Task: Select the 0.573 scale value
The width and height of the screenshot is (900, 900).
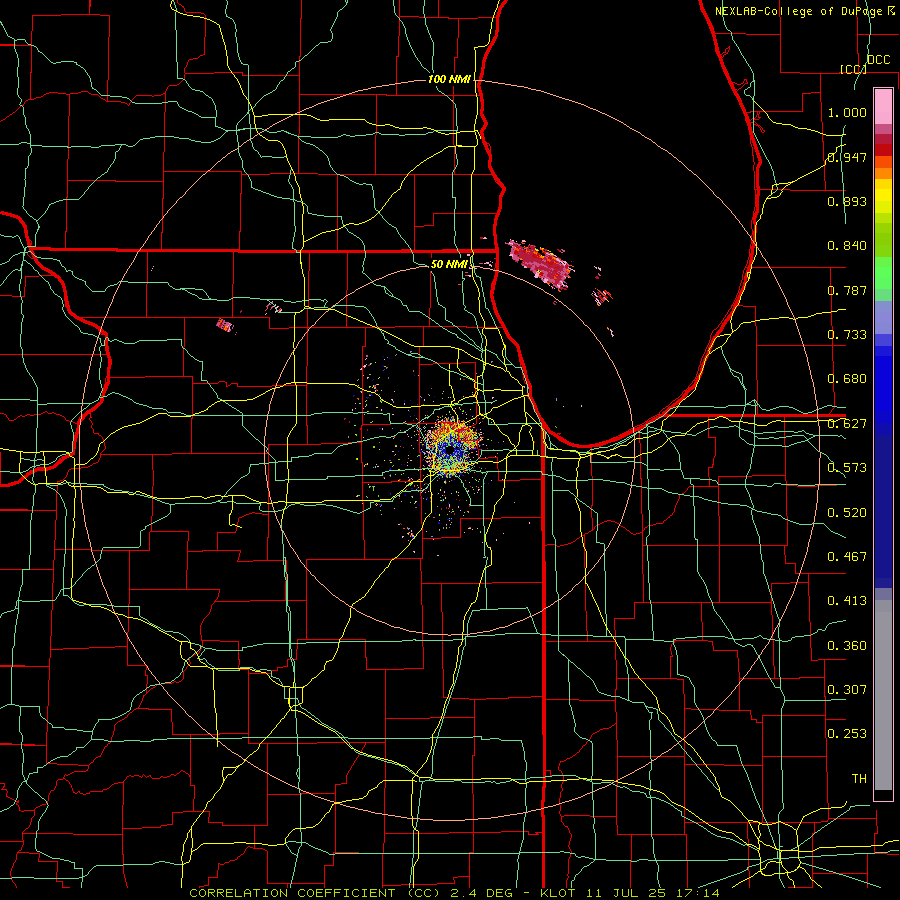Action: (847, 468)
